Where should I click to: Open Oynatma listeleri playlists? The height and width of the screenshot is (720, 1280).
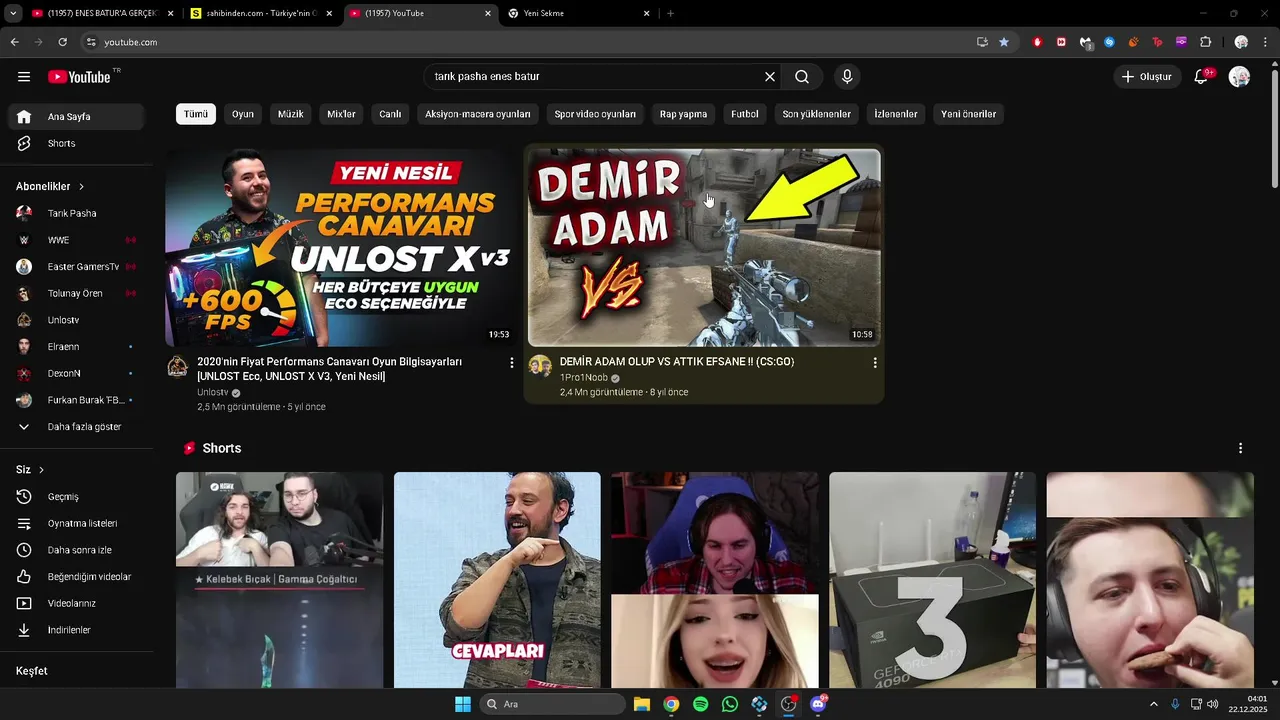tap(76, 524)
